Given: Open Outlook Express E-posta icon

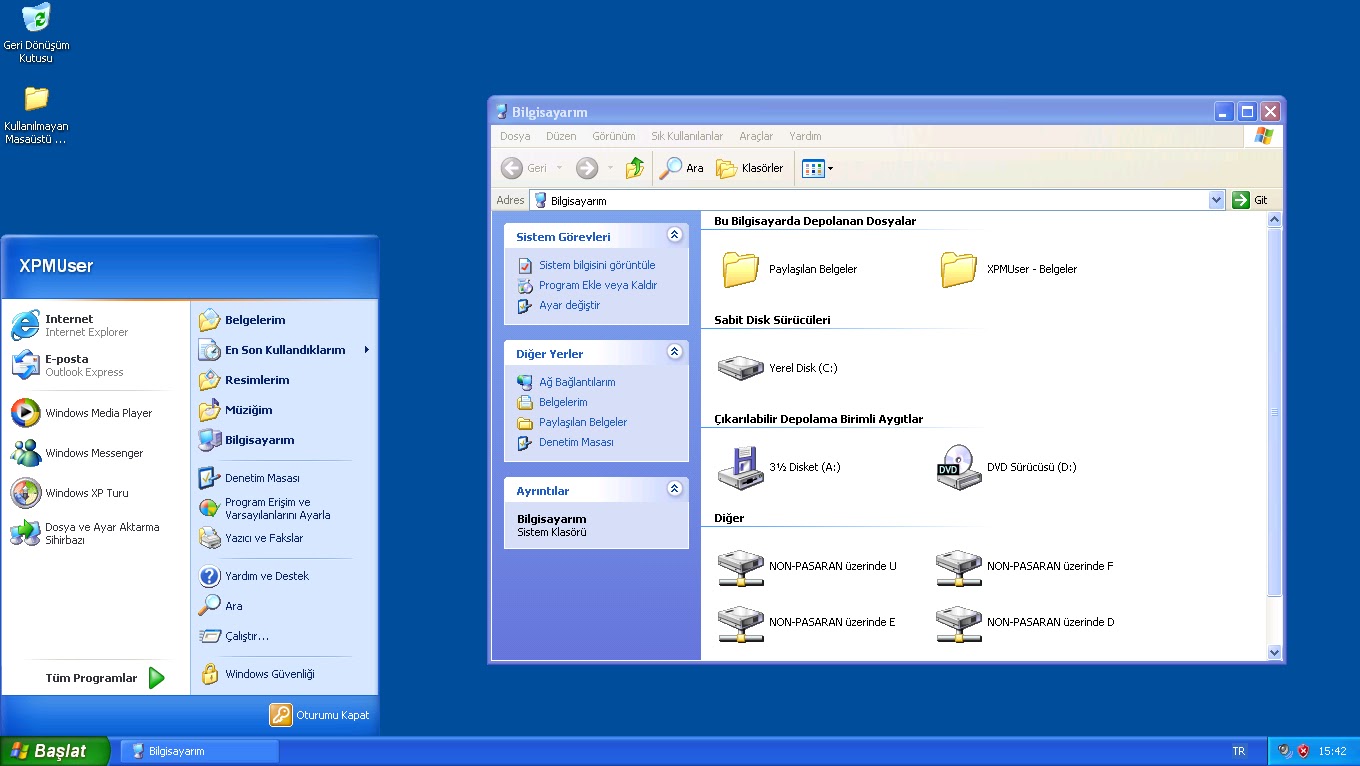Looking at the screenshot, I should [25, 365].
